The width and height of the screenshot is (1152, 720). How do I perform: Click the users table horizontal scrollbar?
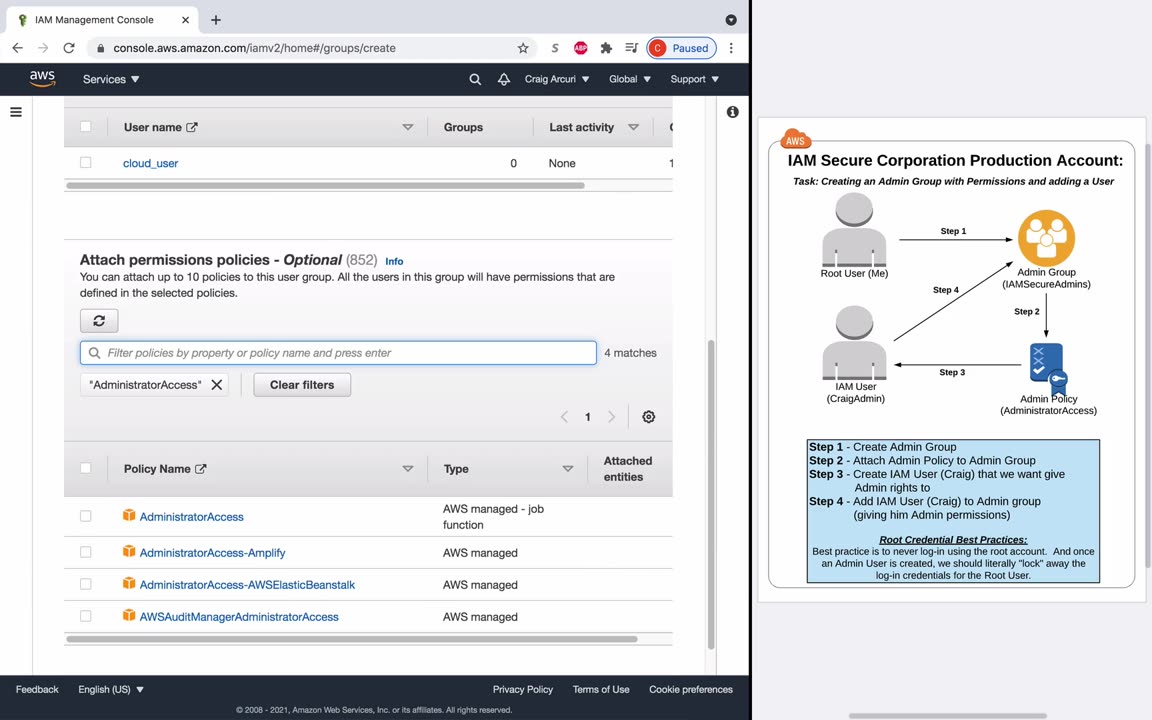click(x=325, y=185)
